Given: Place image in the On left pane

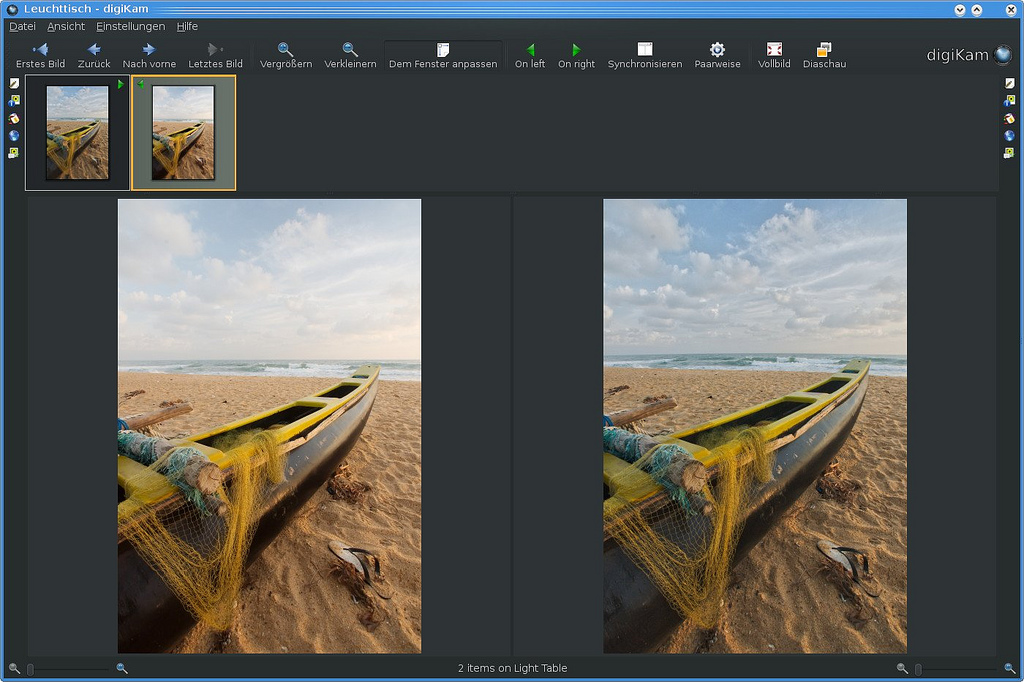Looking at the screenshot, I should pyautogui.click(x=530, y=55).
